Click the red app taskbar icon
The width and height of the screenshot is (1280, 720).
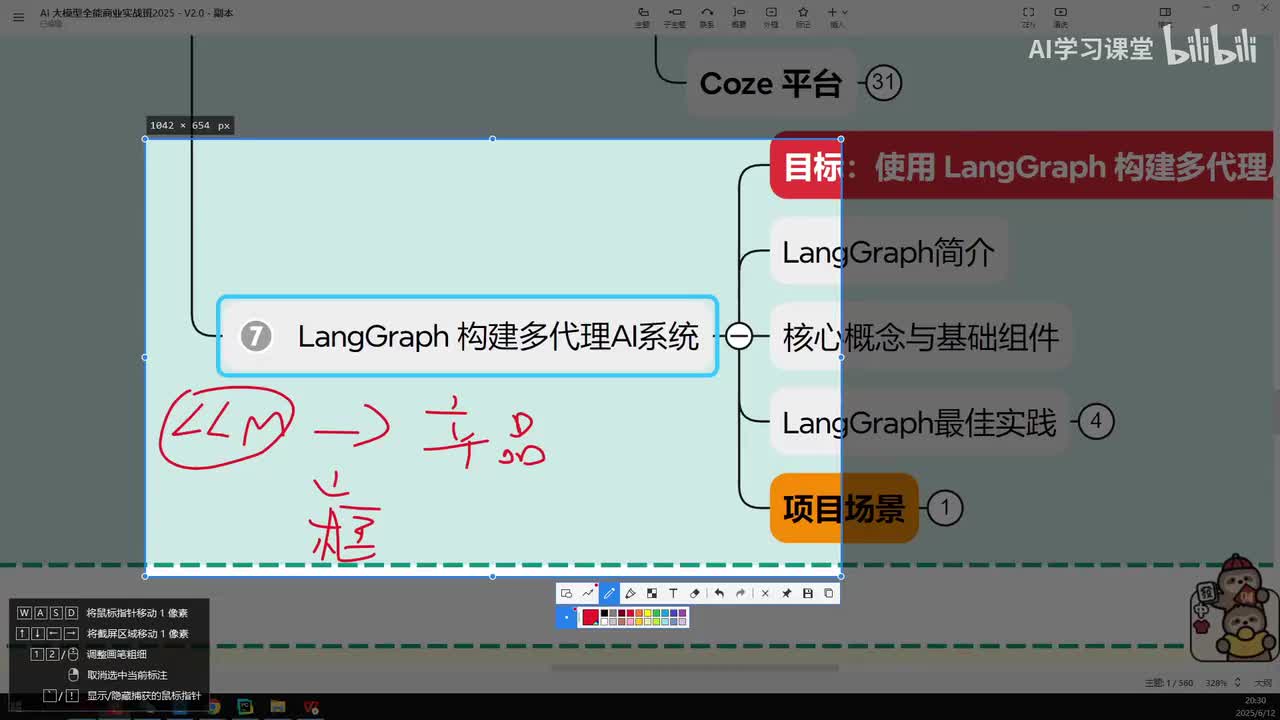click(311, 707)
